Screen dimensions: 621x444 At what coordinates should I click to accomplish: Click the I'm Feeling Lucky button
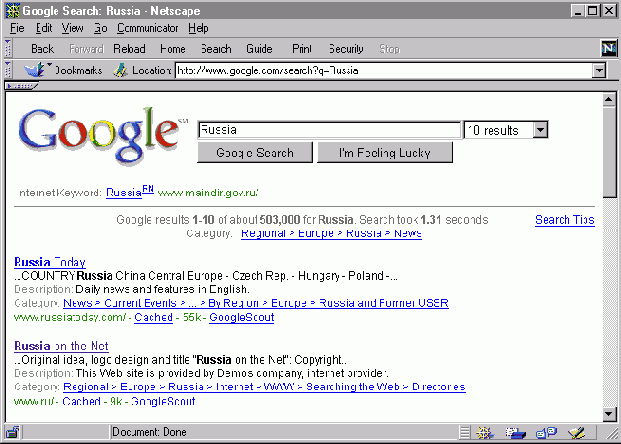point(385,152)
